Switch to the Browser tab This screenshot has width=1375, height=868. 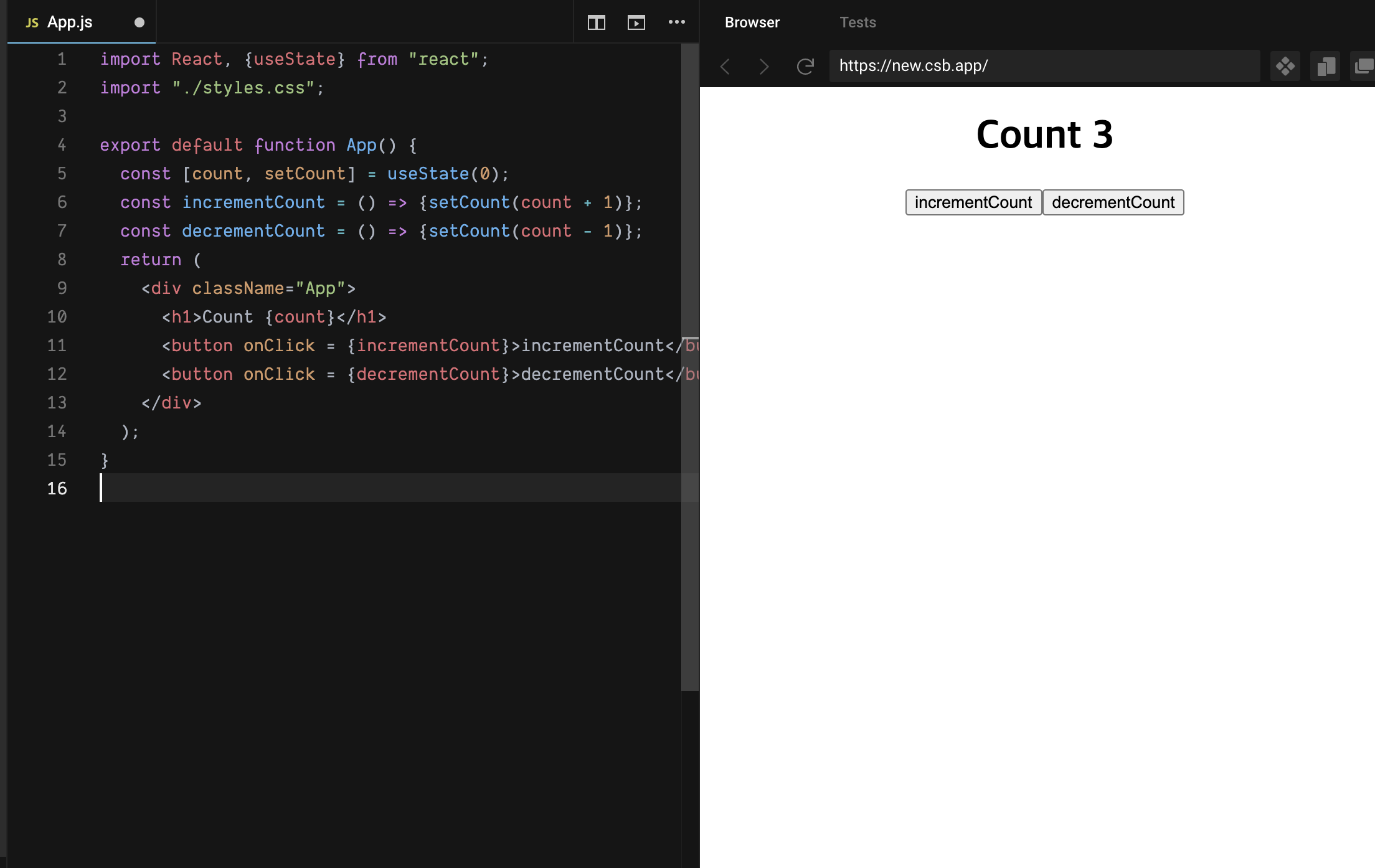752,22
